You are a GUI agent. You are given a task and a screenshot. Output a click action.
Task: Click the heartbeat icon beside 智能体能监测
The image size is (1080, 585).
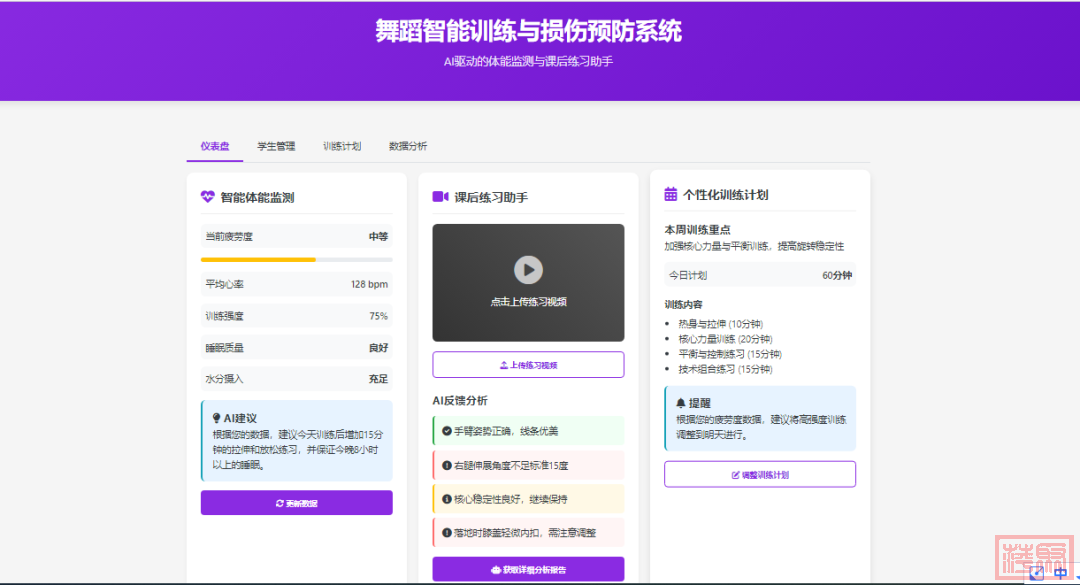(x=208, y=197)
